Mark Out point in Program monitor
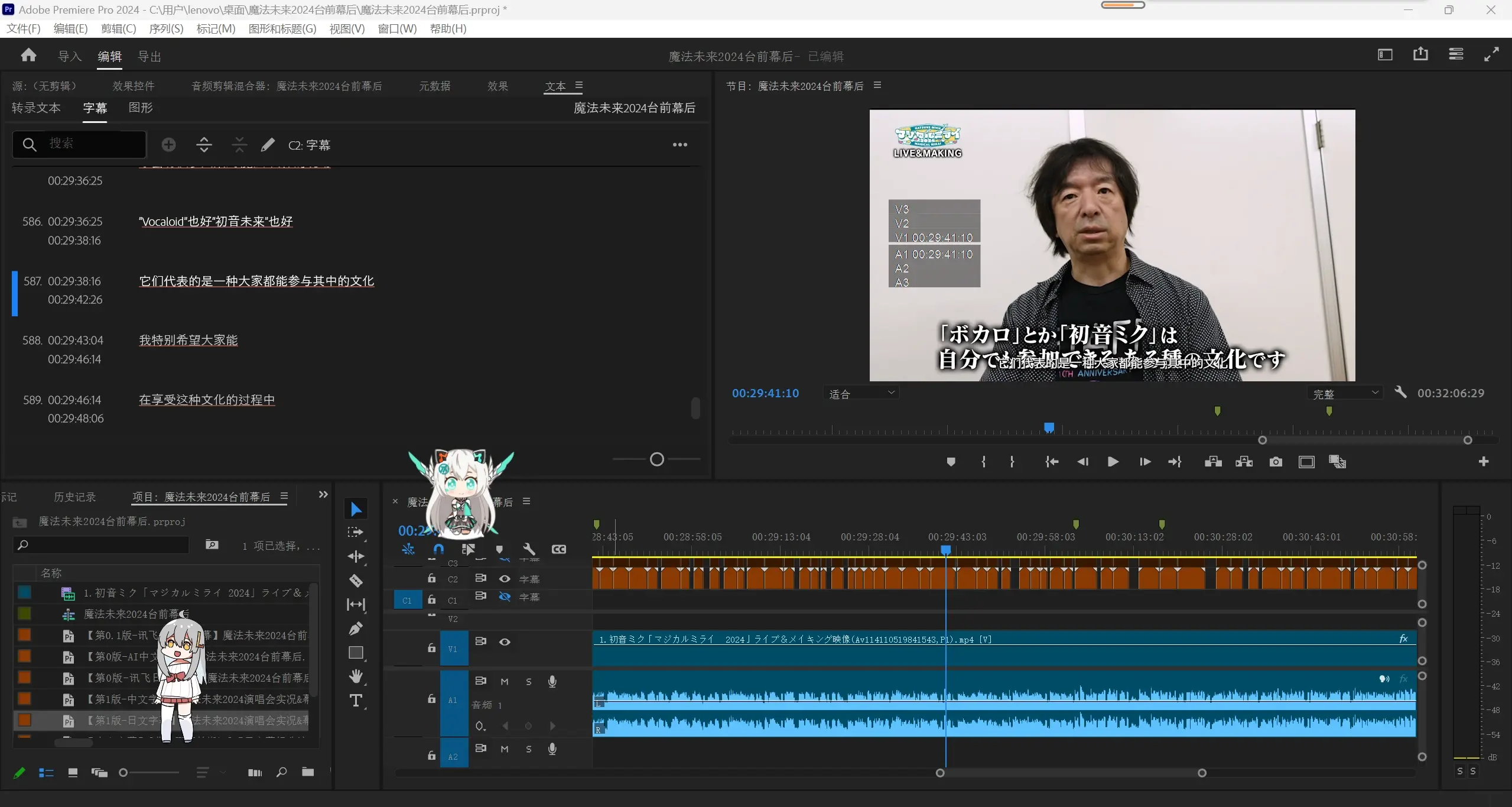This screenshot has height=807, width=1512. click(1012, 462)
